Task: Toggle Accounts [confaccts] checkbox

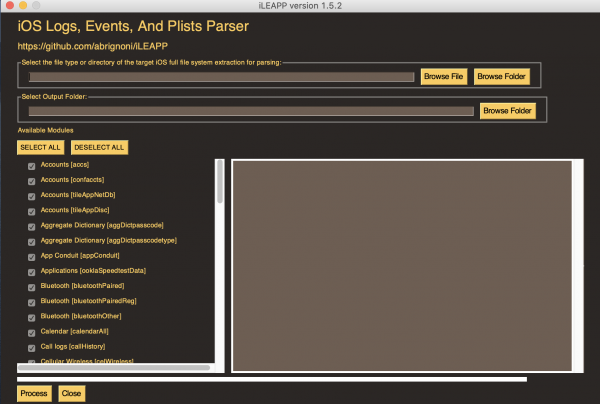Action: click(31, 181)
